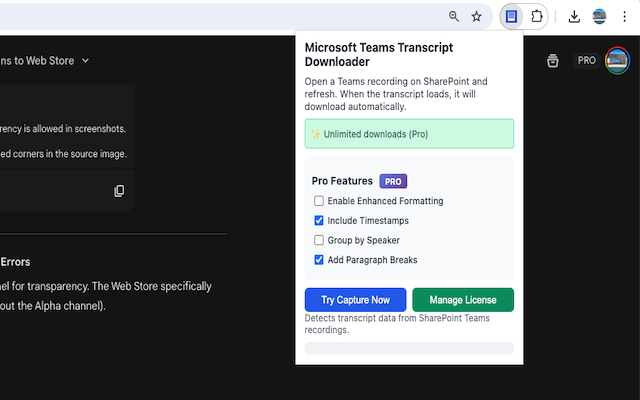Click the empty status bar at the popup bottom
Screen dimensions: 640x400
(x=409, y=348)
